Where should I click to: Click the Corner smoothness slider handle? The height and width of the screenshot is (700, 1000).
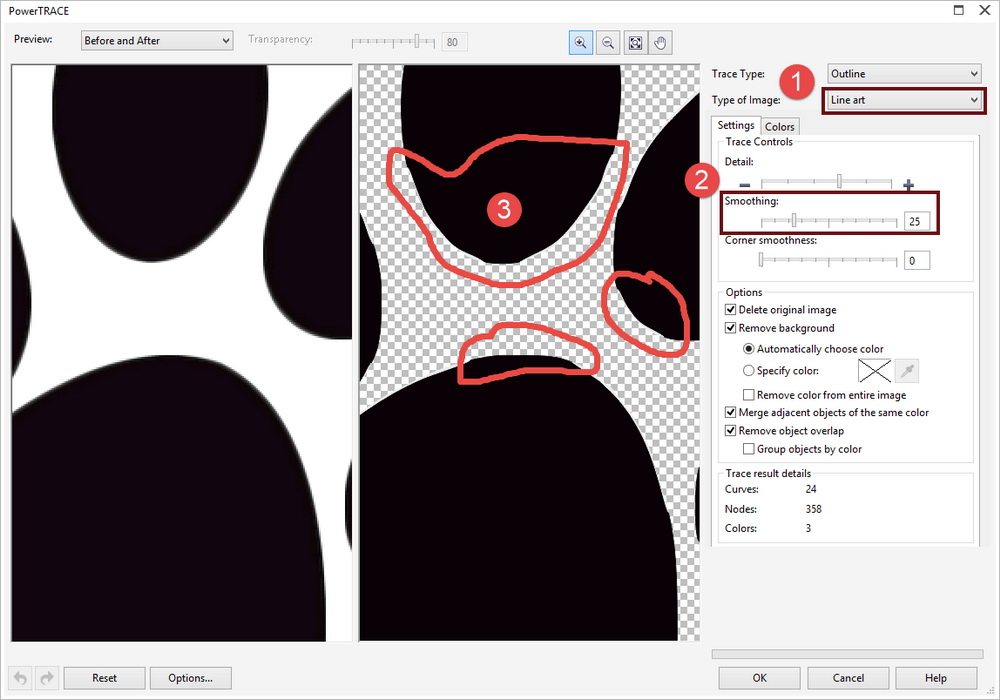point(761,259)
